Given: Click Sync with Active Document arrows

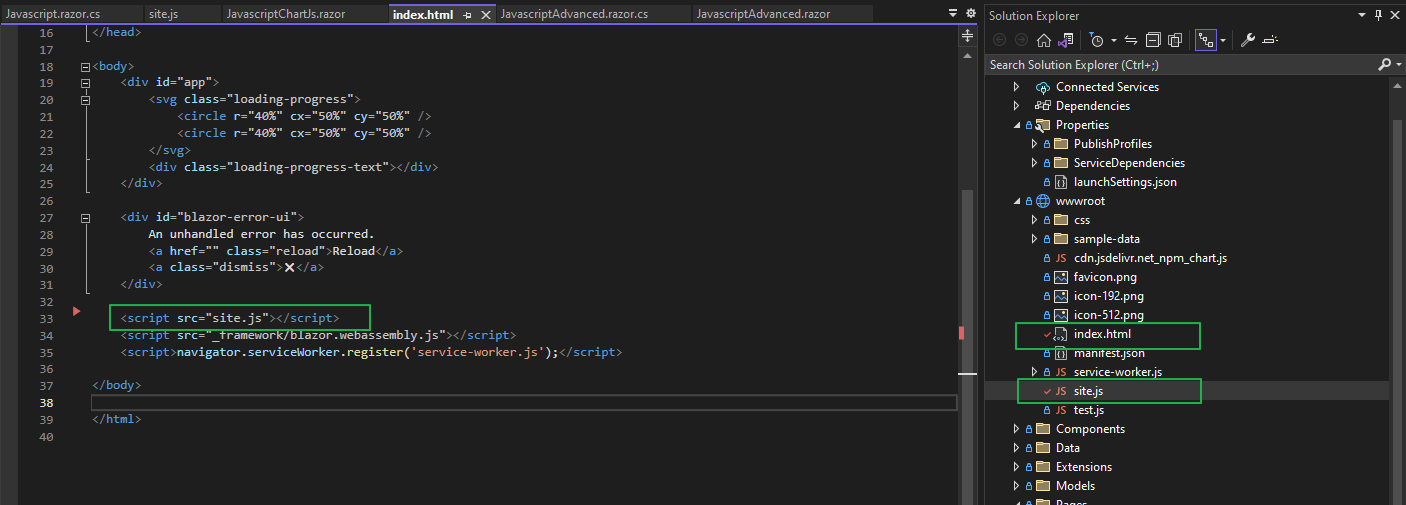Looking at the screenshot, I should point(1131,40).
